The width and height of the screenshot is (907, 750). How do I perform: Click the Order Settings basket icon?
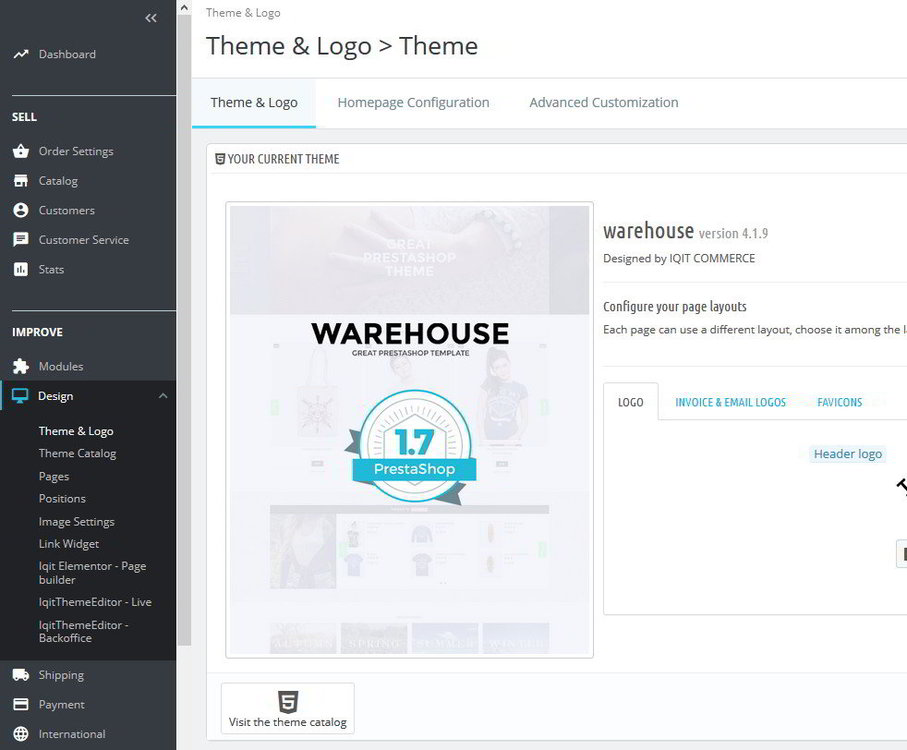(21, 151)
